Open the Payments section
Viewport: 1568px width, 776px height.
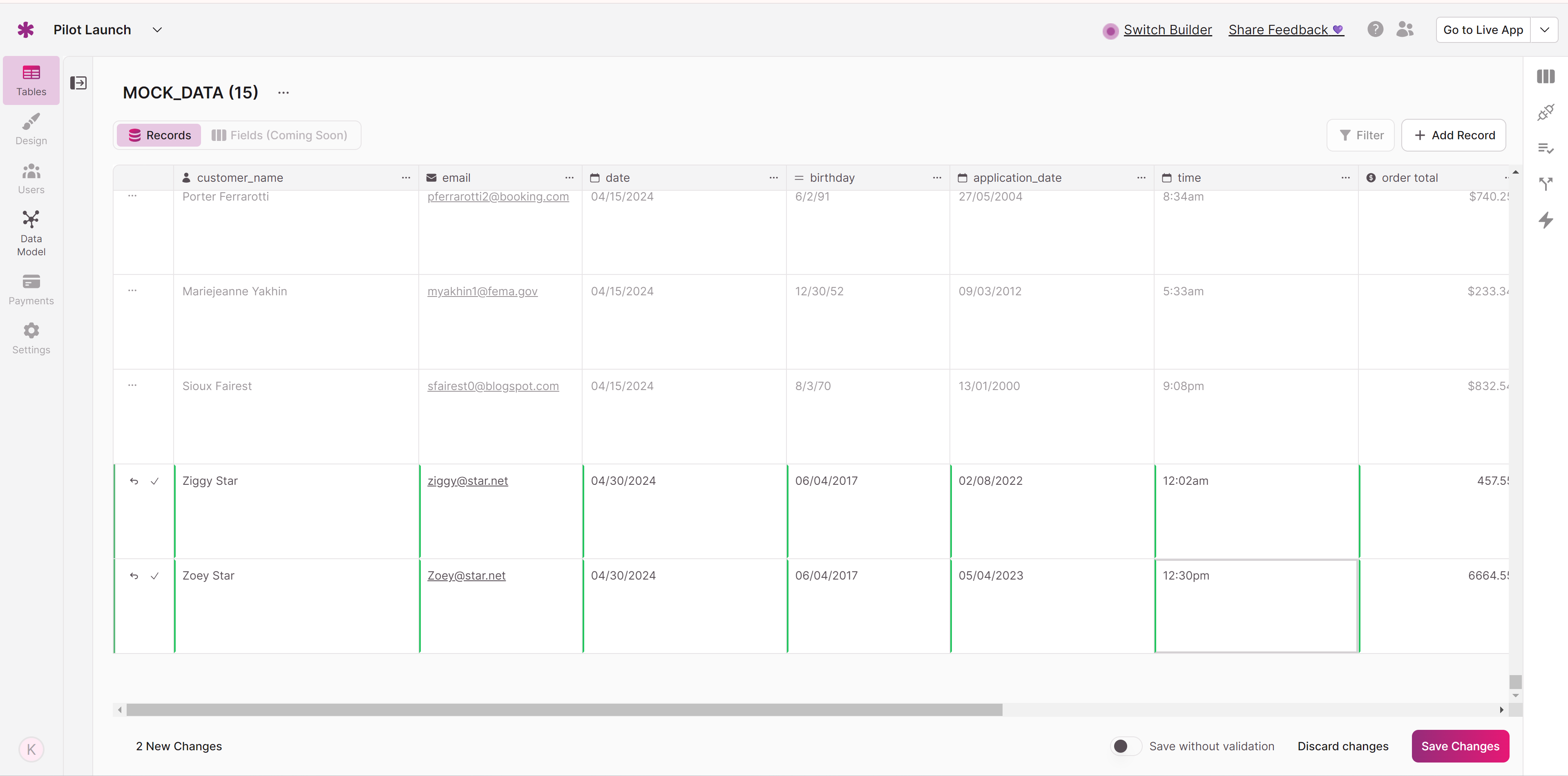pyautogui.click(x=31, y=288)
